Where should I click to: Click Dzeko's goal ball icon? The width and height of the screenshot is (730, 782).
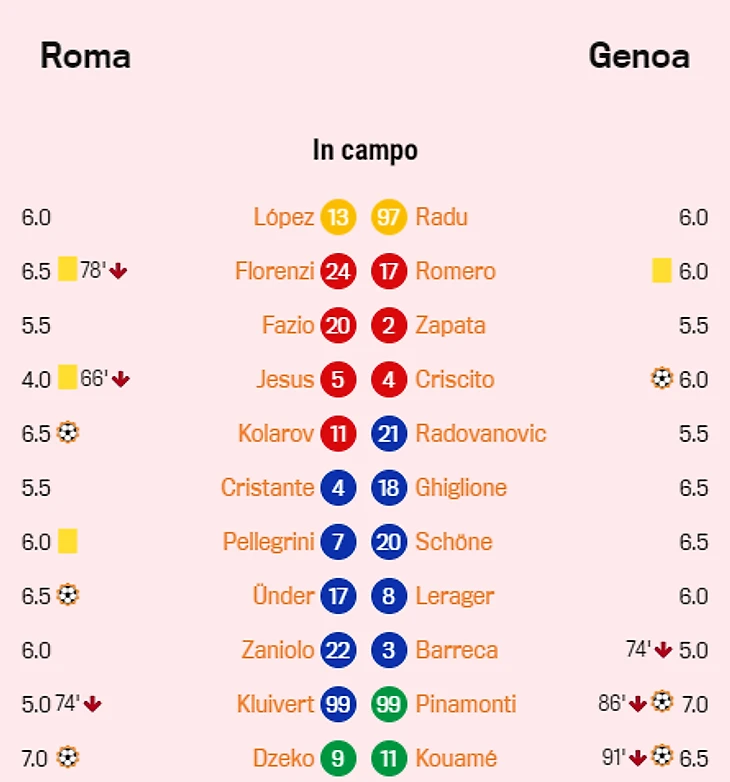click(68, 757)
